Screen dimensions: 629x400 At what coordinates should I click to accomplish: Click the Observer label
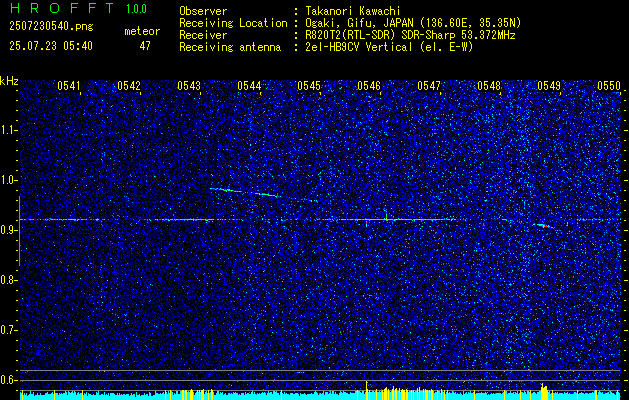(203, 11)
